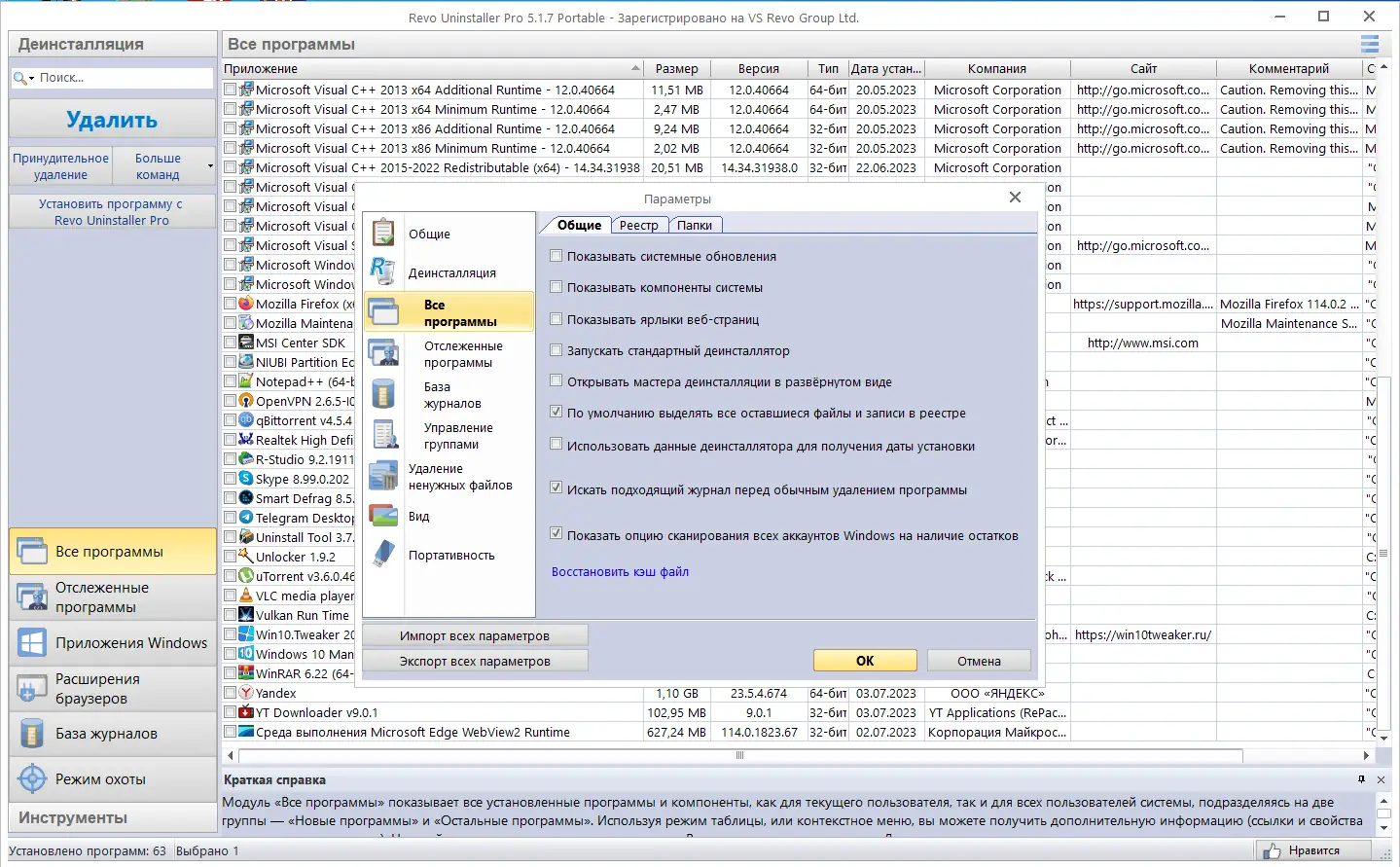The image size is (1400, 867).
Task: Select the Все программы icon in settings list
Action: click(384, 312)
